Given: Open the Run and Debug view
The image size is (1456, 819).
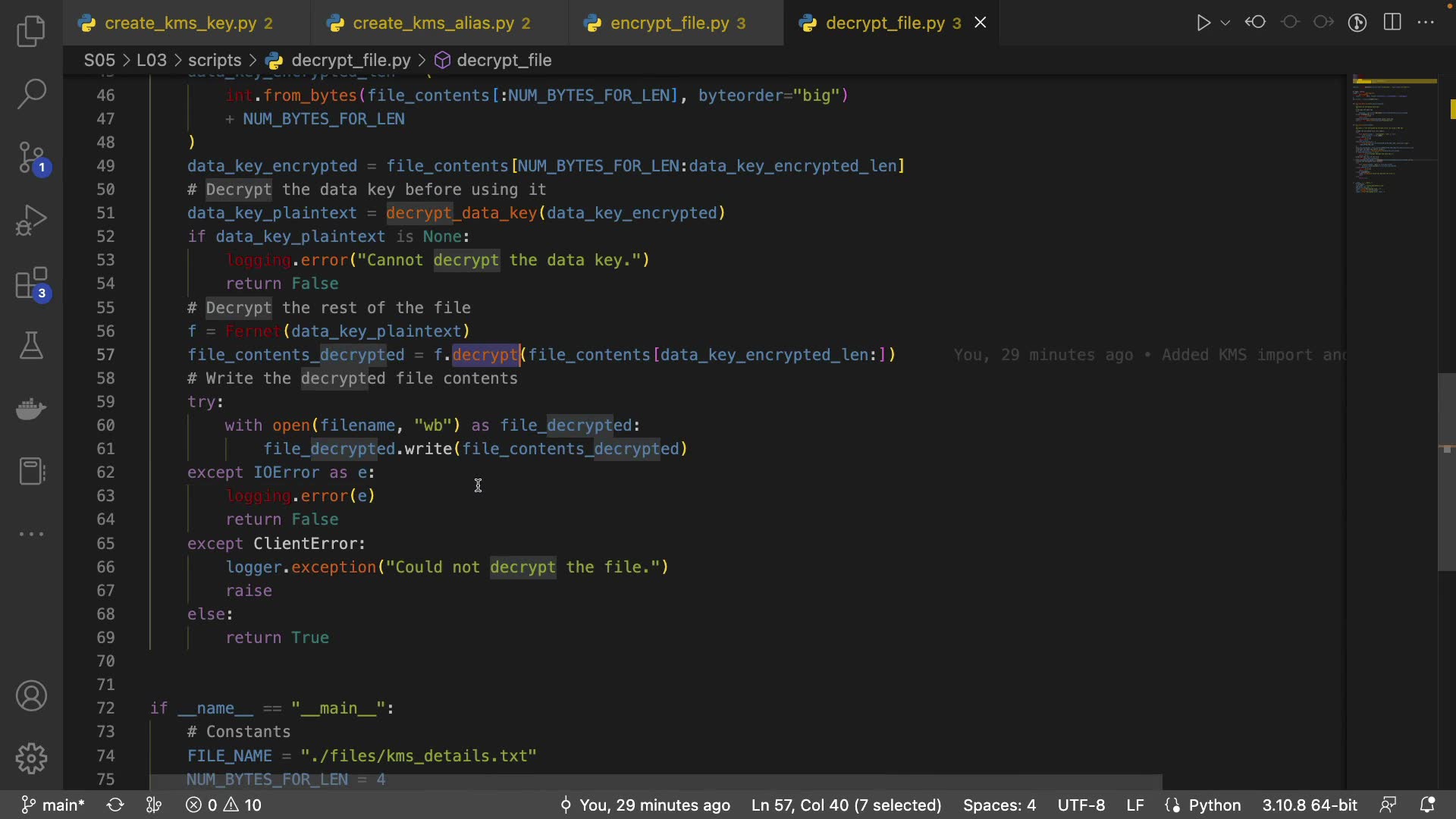Looking at the screenshot, I should point(31,221).
